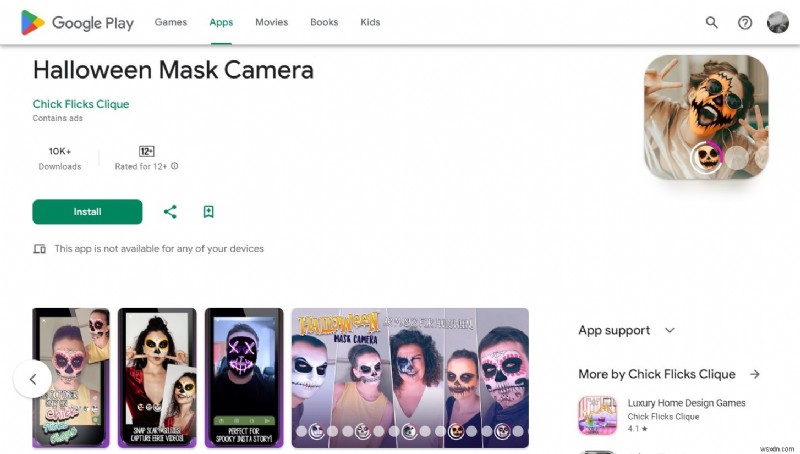Go to More by Chick Flicks Clique arrow
The height and width of the screenshot is (454, 800).
click(755, 374)
